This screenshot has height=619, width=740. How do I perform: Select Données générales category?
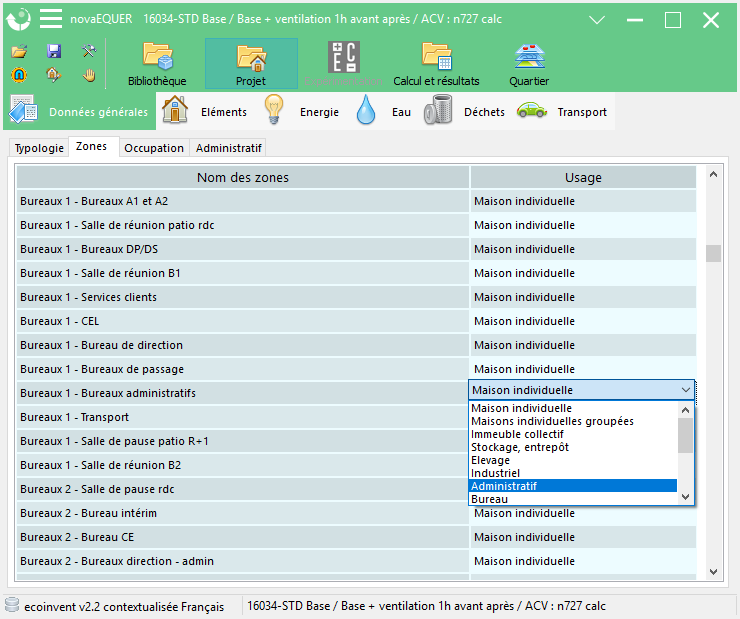point(80,112)
